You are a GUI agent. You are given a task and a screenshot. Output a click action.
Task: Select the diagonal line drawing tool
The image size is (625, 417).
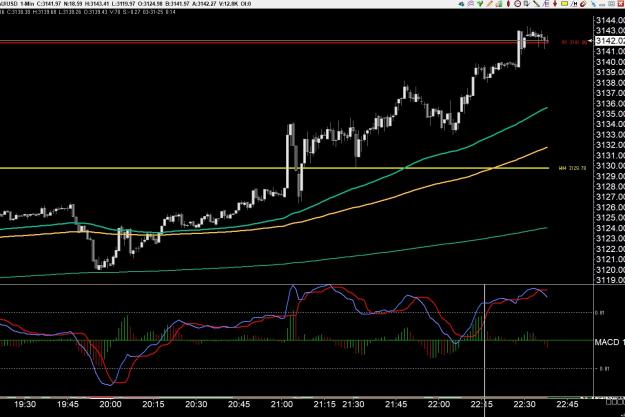[x=537, y=4]
